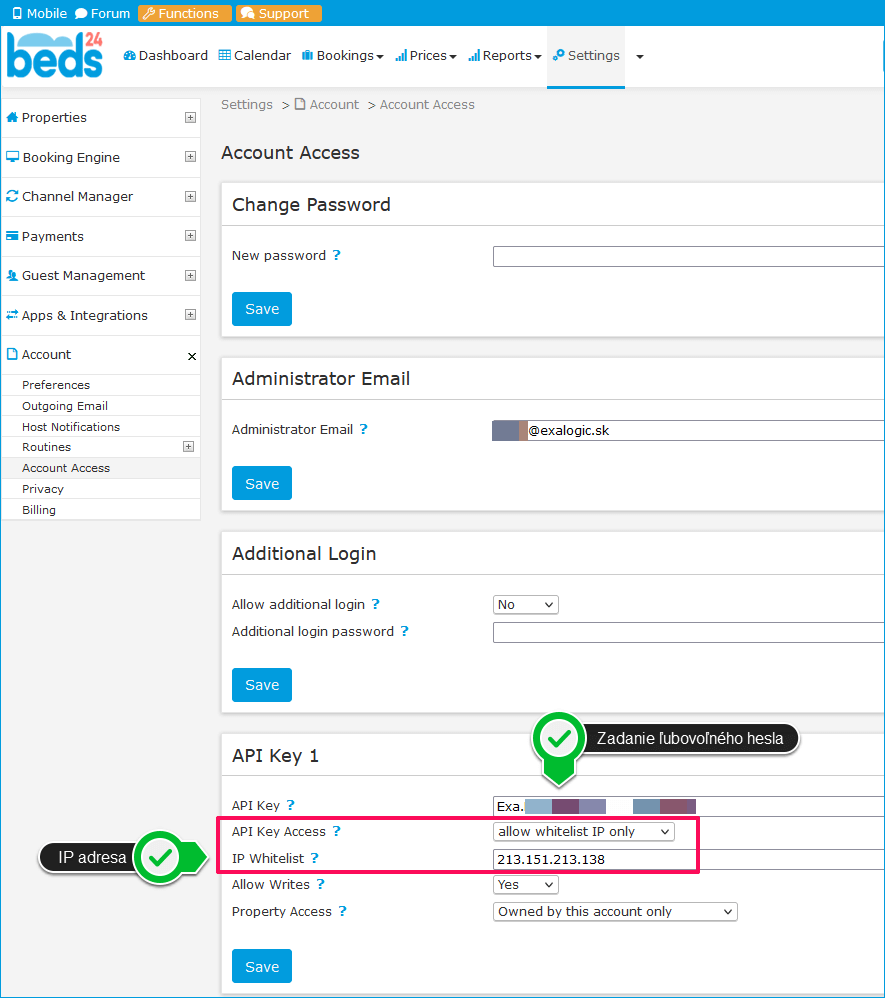Expand the Properties sidebar section
Image resolution: width=885 pixels, height=998 pixels.
[190, 118]
